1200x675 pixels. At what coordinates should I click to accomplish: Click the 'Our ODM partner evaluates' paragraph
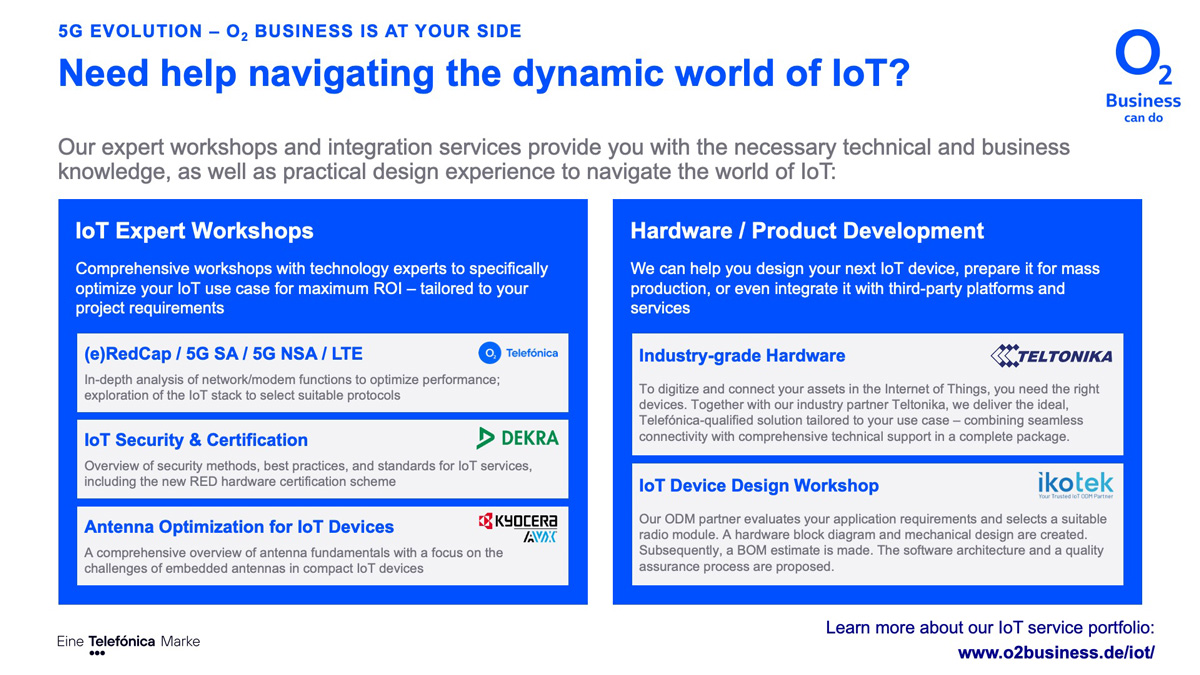[x=873, y=543]
